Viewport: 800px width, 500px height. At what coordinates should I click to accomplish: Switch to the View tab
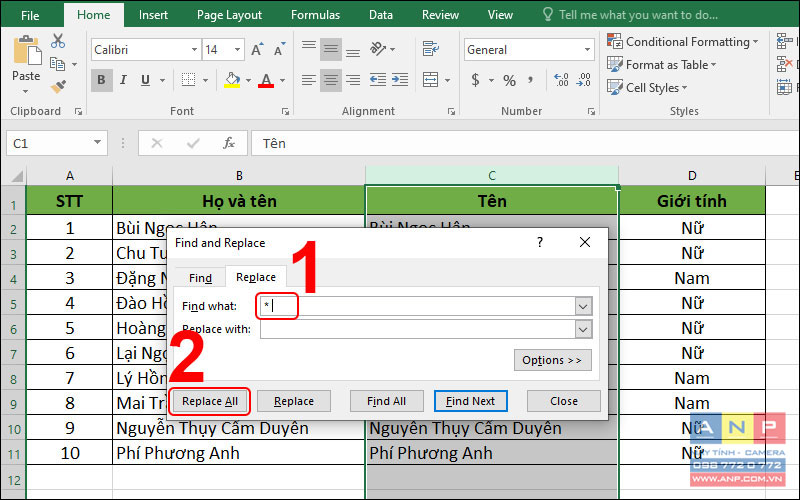(x=500, y=15)
